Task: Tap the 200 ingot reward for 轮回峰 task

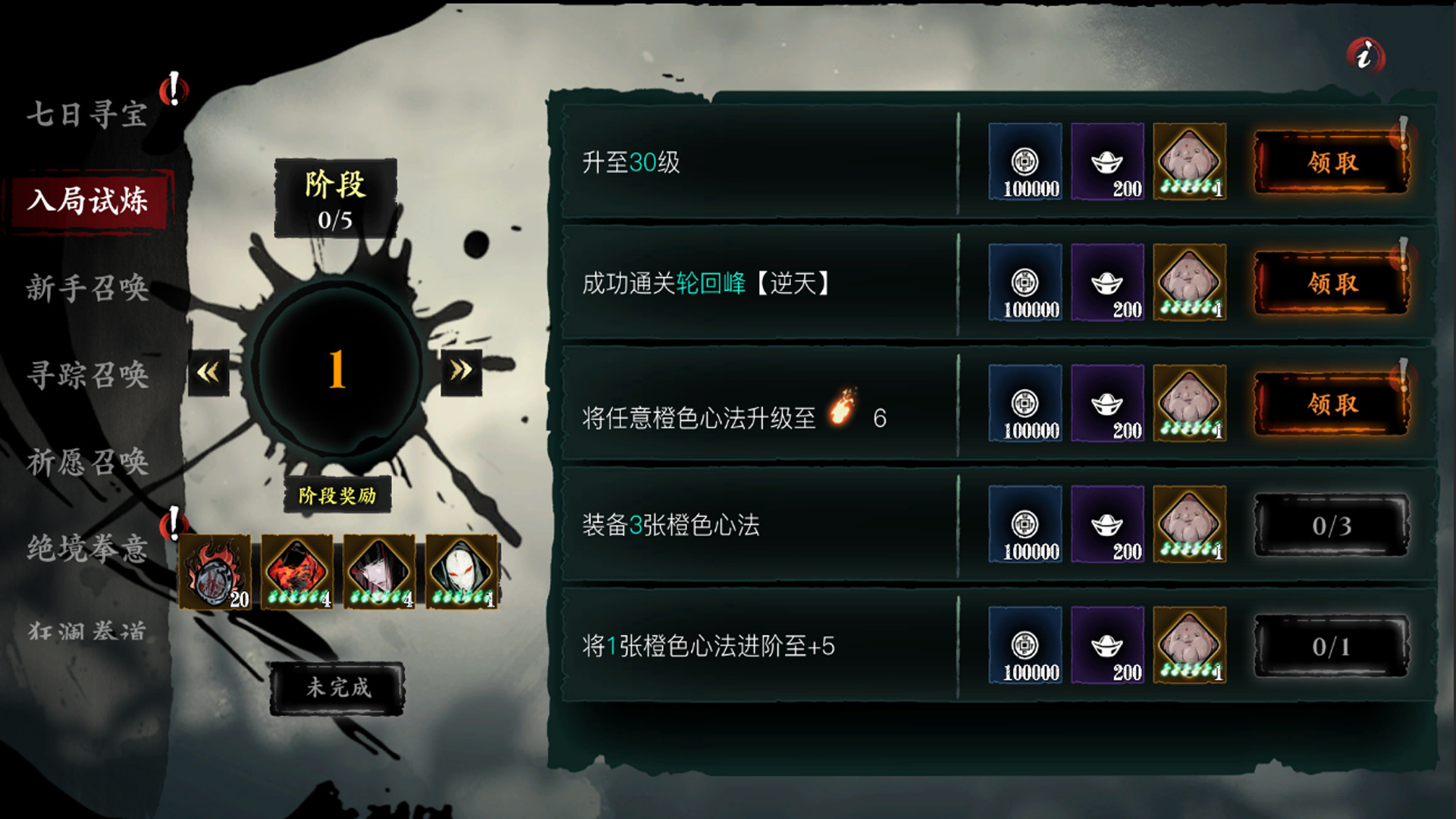Action: pos(1107,283)
